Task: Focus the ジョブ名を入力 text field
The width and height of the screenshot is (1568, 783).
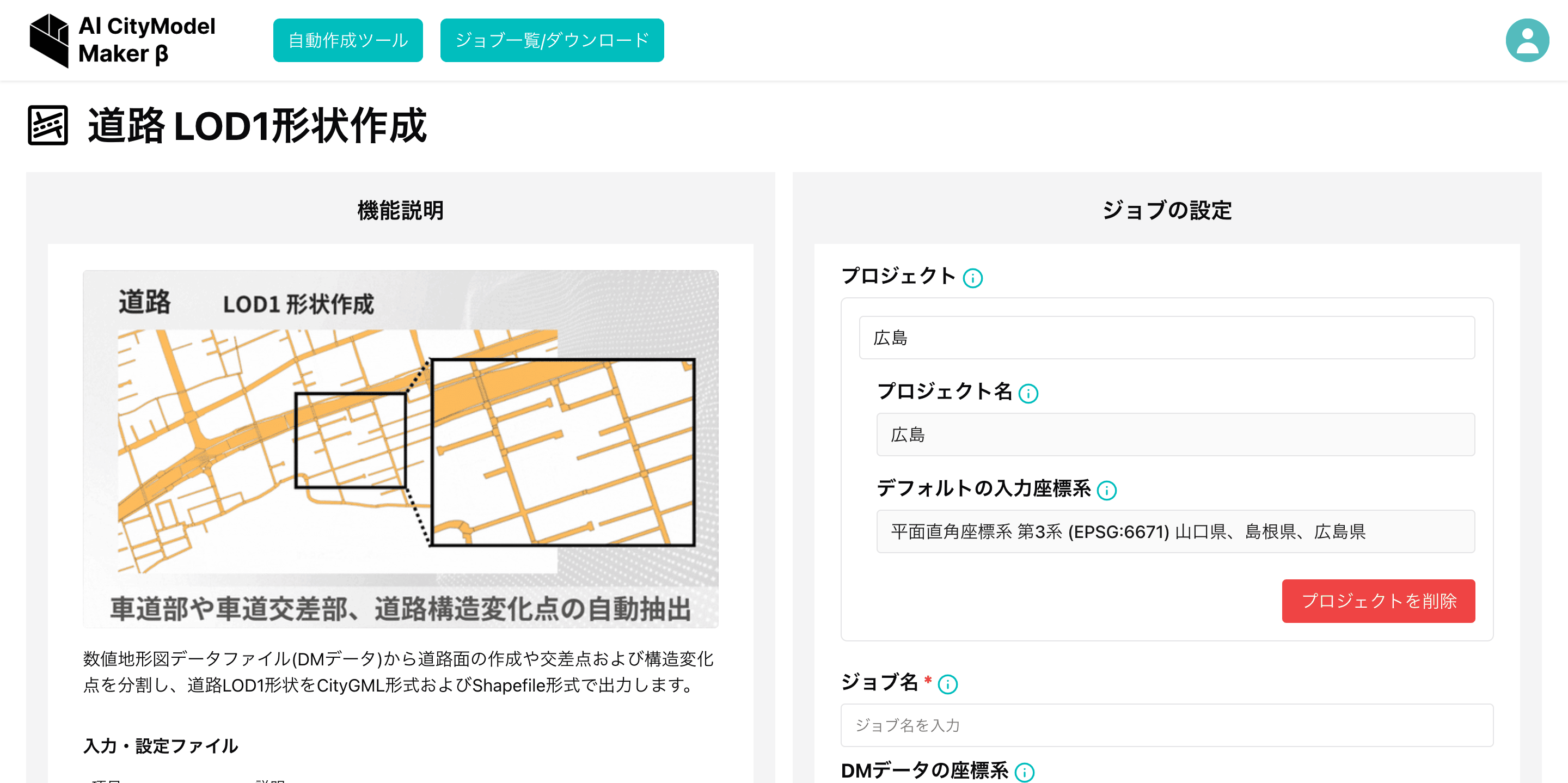Action: pyautogui.click(x=1166, y=725)
